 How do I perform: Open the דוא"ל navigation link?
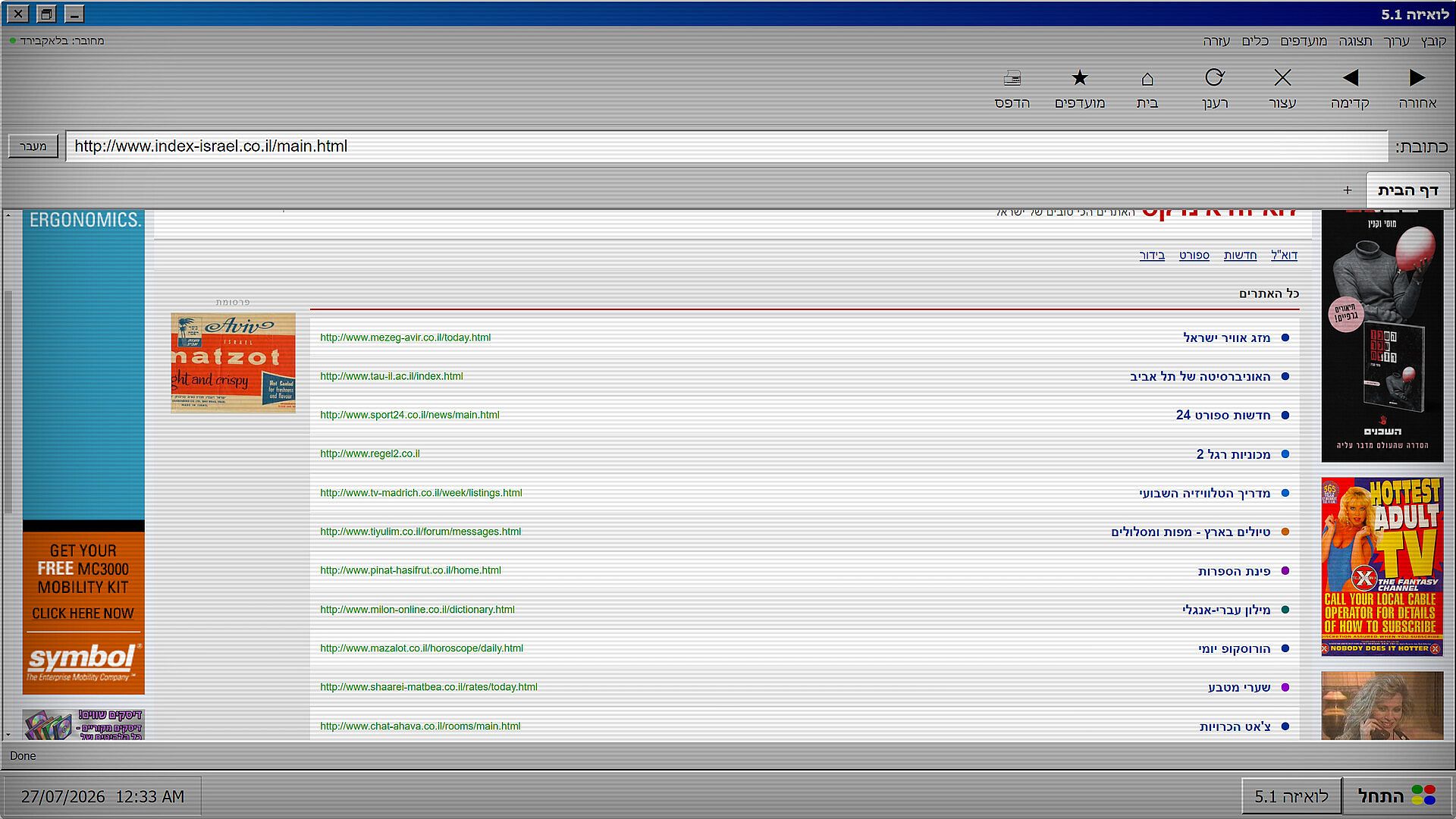tap(1284, 255)
